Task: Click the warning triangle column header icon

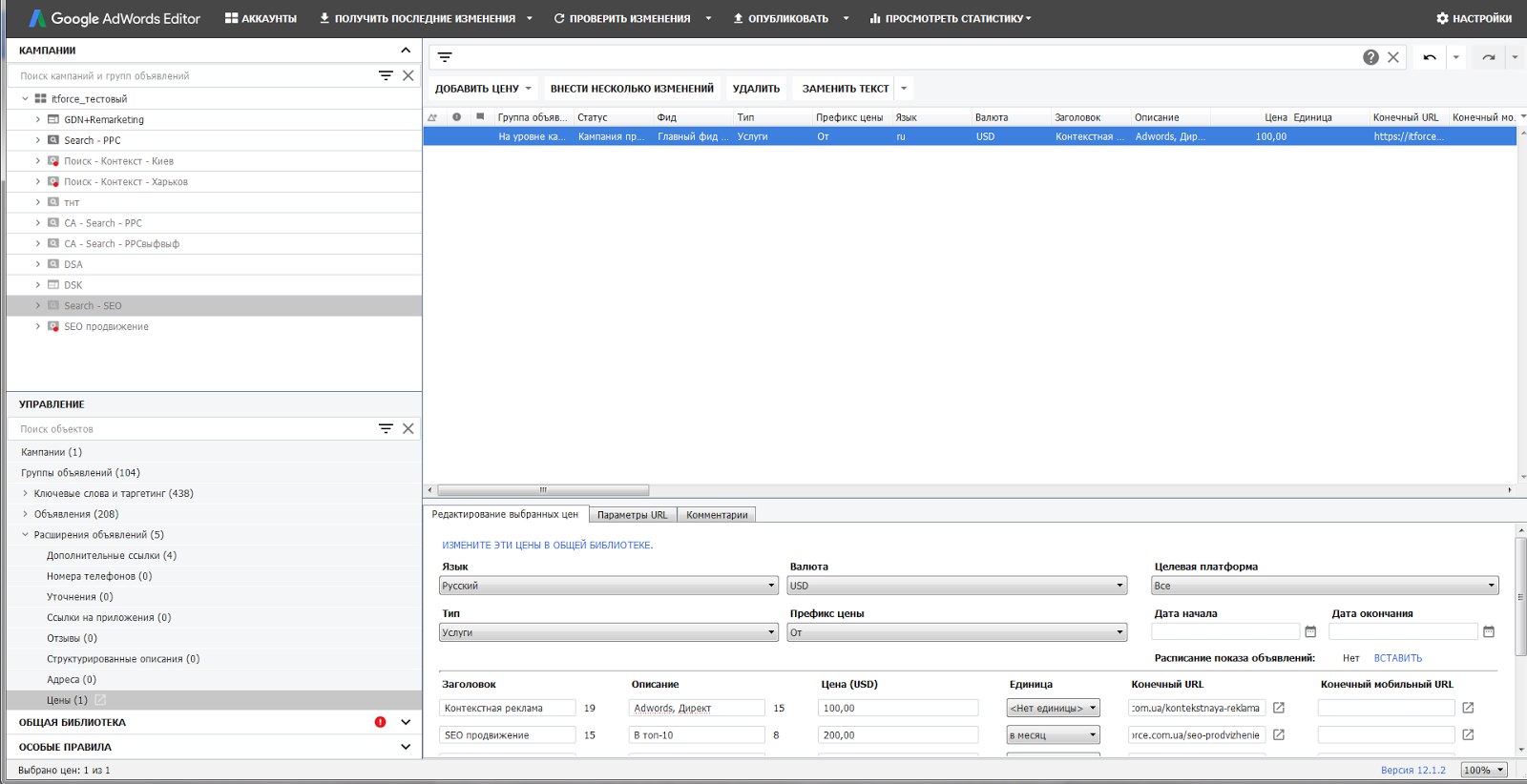Action: [x=432, y=117]
